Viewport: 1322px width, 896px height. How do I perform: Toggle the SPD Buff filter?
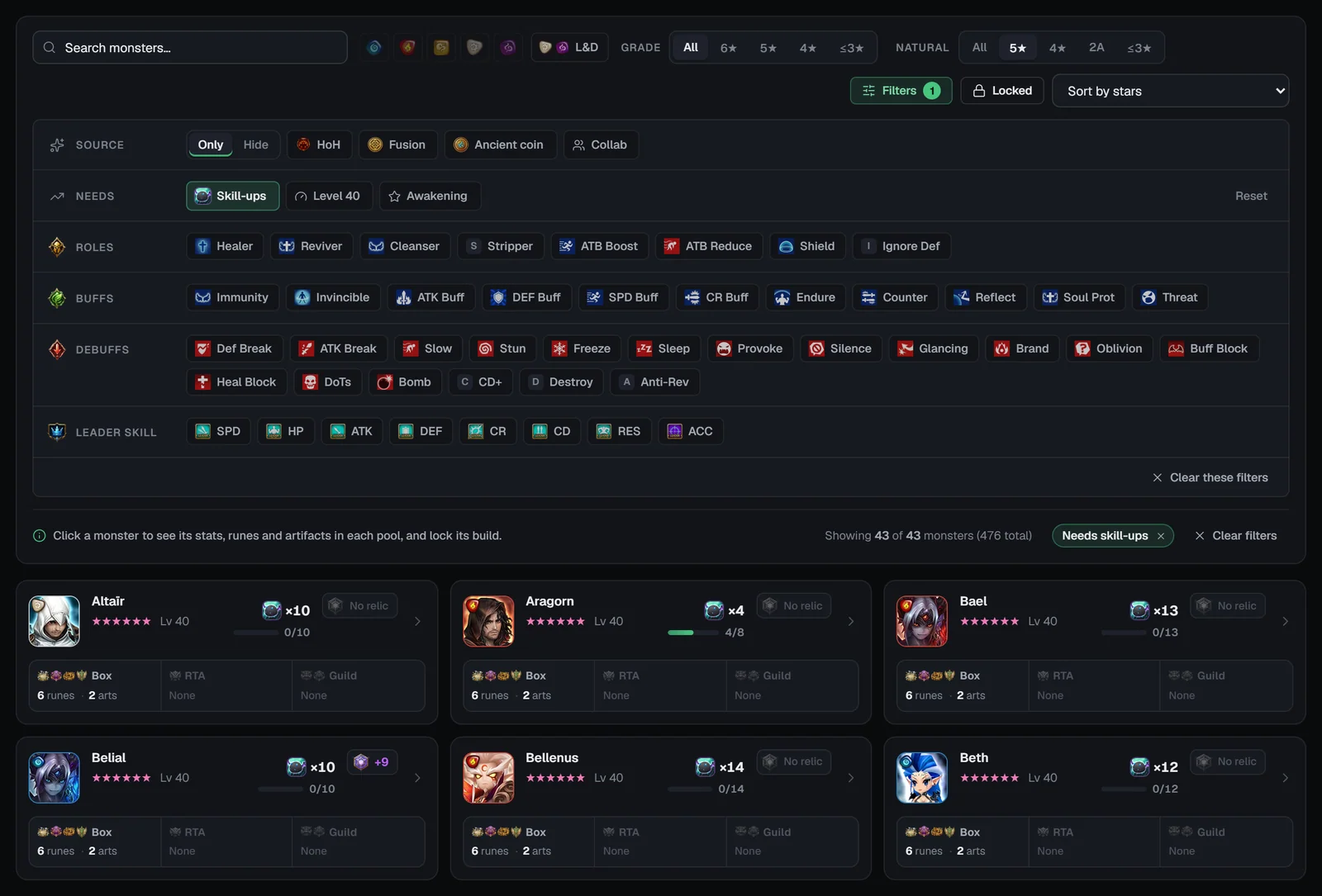[x=624, y=297]
